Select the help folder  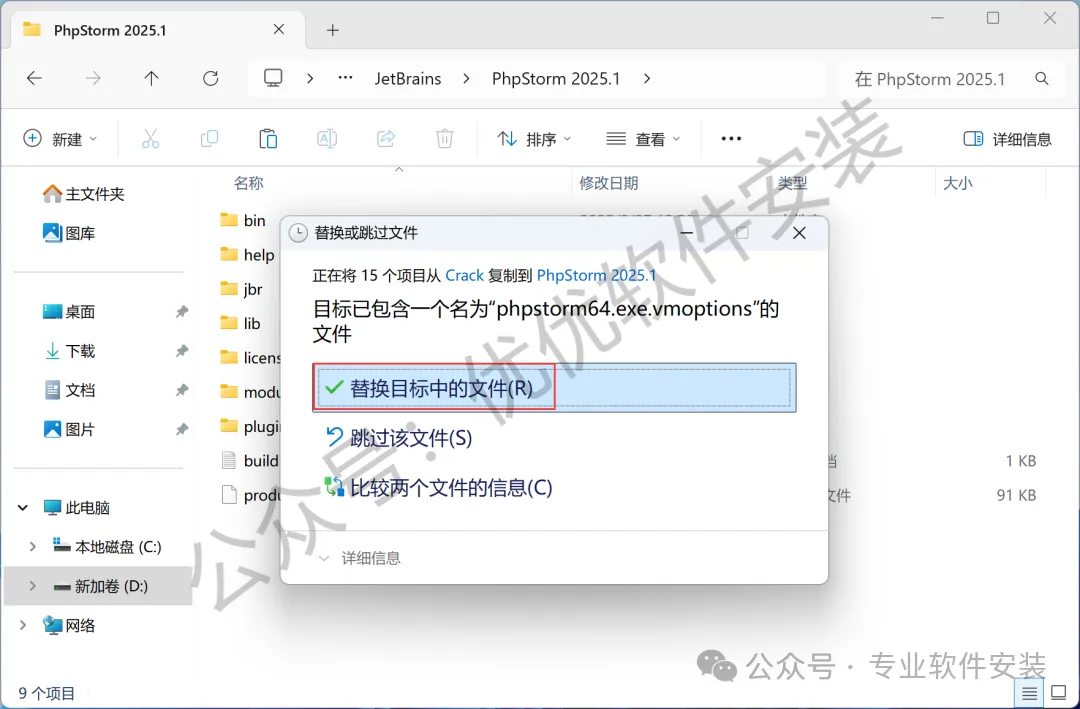pyautogui.click(x=247, y=255)
